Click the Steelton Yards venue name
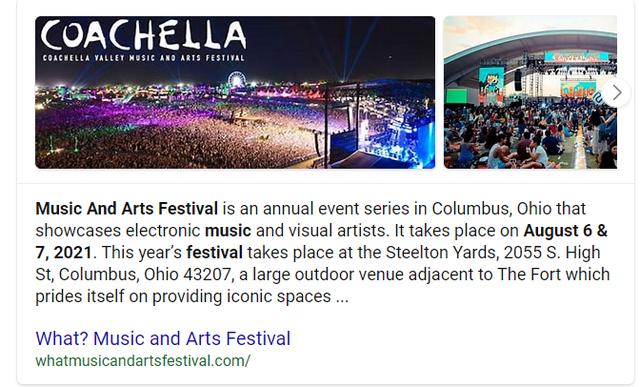 pyautogui.click(x=442, y=253)
